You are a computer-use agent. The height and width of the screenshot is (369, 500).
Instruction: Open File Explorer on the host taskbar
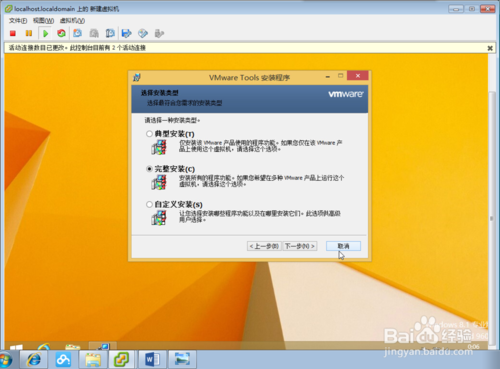coord(93,360)
